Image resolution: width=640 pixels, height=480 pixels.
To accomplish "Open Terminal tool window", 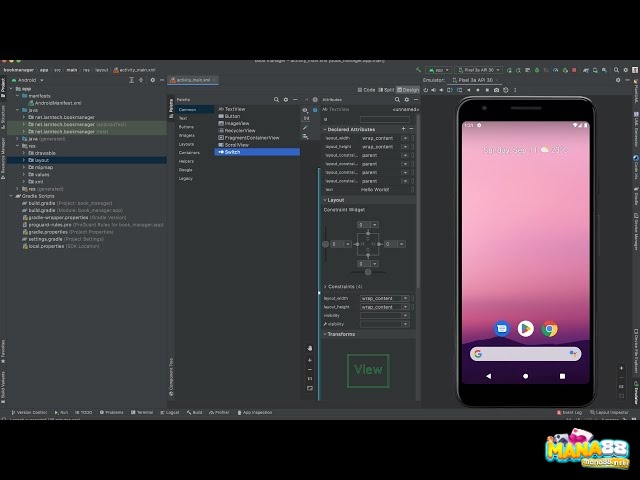I will pyautogui.click(x=142, y=412).
